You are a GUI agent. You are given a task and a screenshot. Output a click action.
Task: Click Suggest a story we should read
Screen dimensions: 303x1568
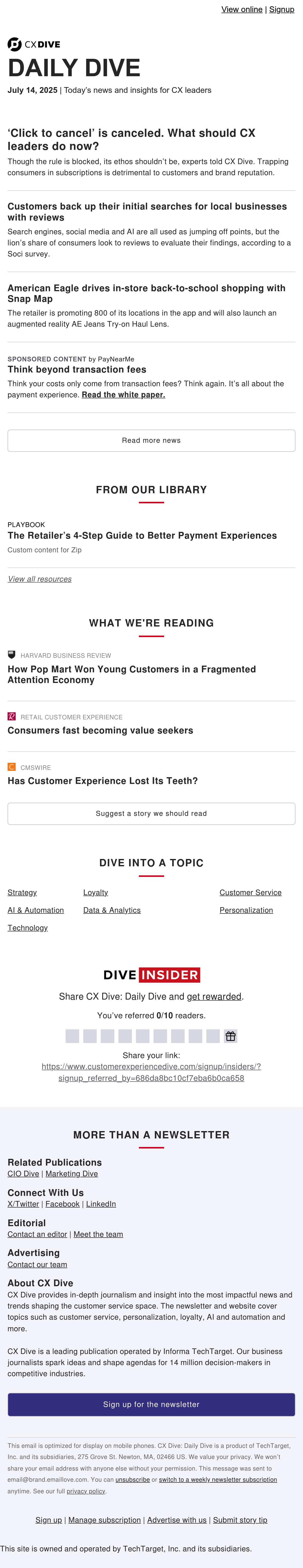[151, 814]
